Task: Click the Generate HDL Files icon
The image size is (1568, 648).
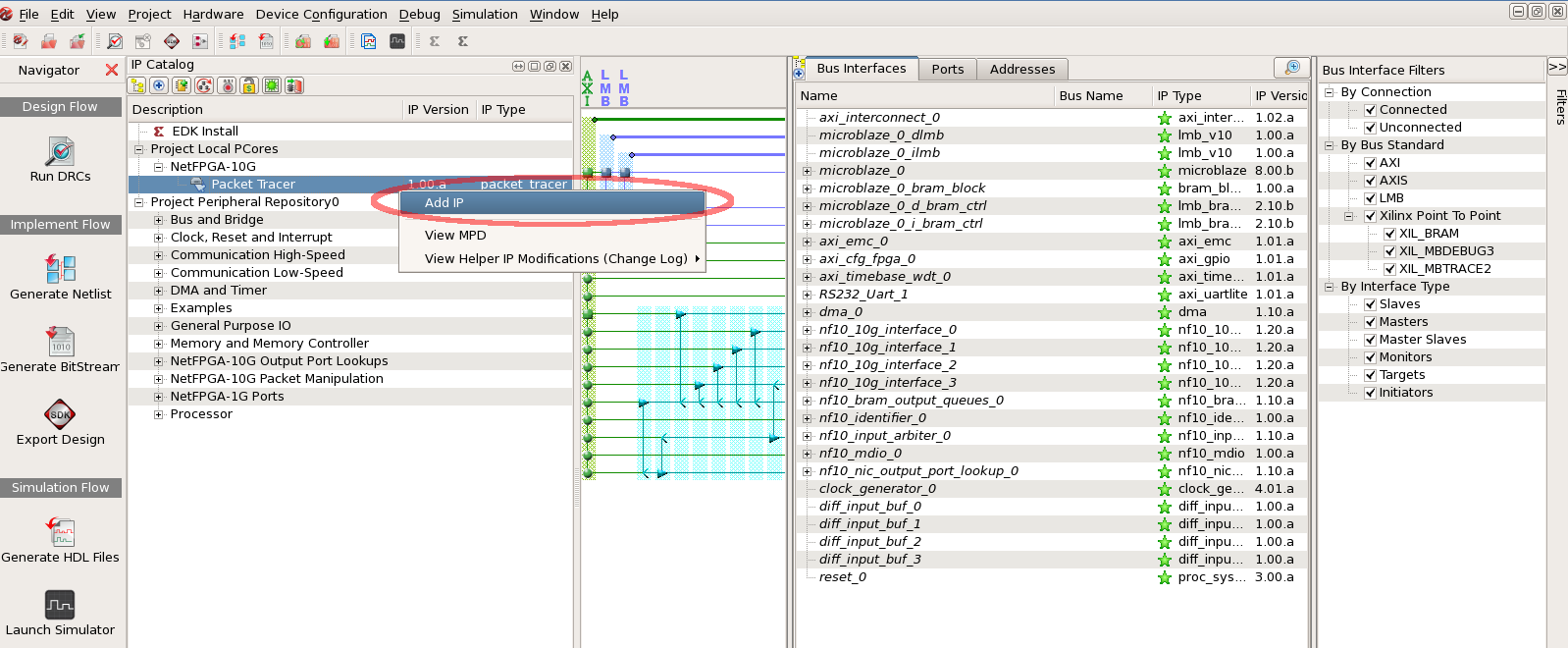Action: coord(60,532)
